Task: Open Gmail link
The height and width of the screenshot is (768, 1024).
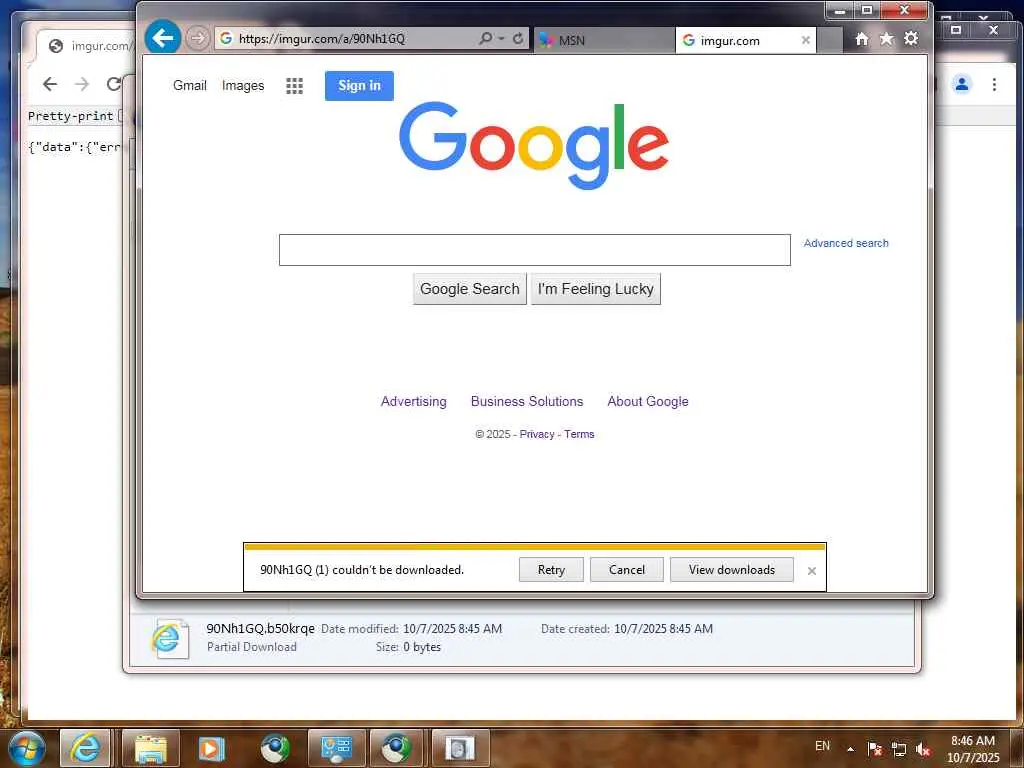Action: (189, 86)
